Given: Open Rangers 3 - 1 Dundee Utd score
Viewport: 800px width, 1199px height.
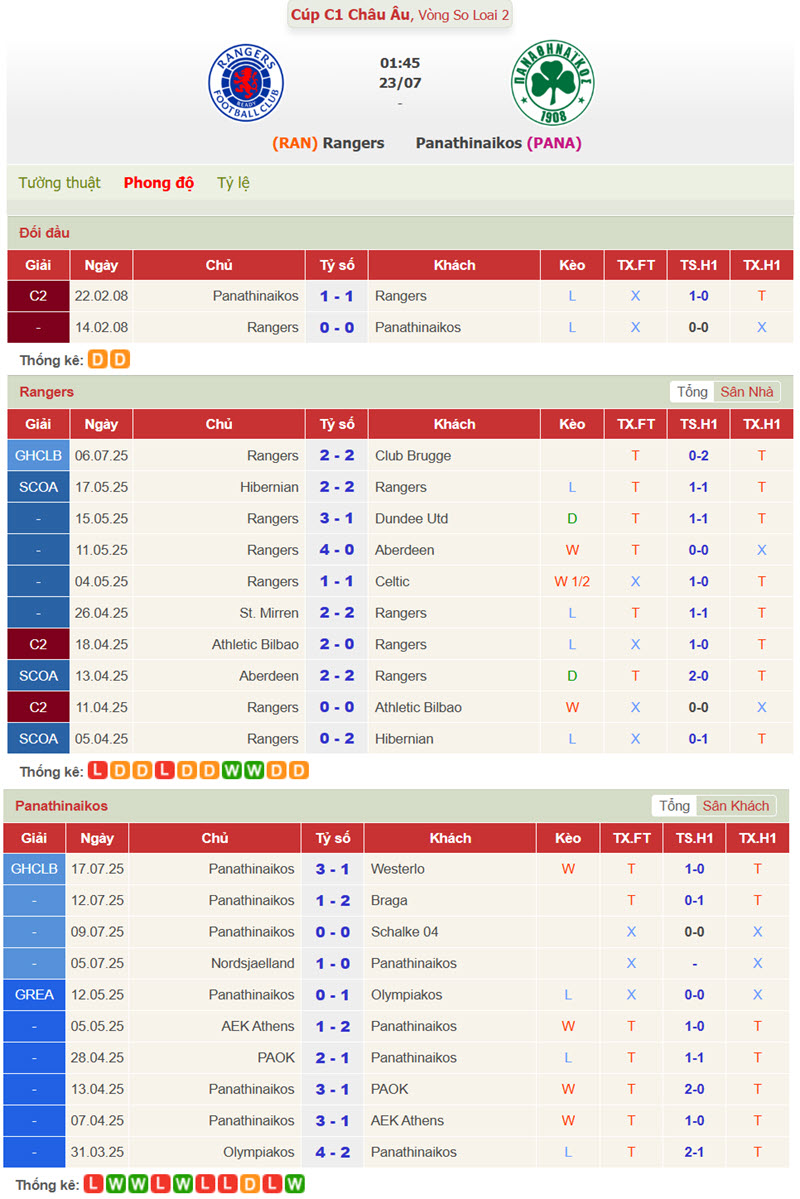Looking at the screenshot, I should [337, 518].
